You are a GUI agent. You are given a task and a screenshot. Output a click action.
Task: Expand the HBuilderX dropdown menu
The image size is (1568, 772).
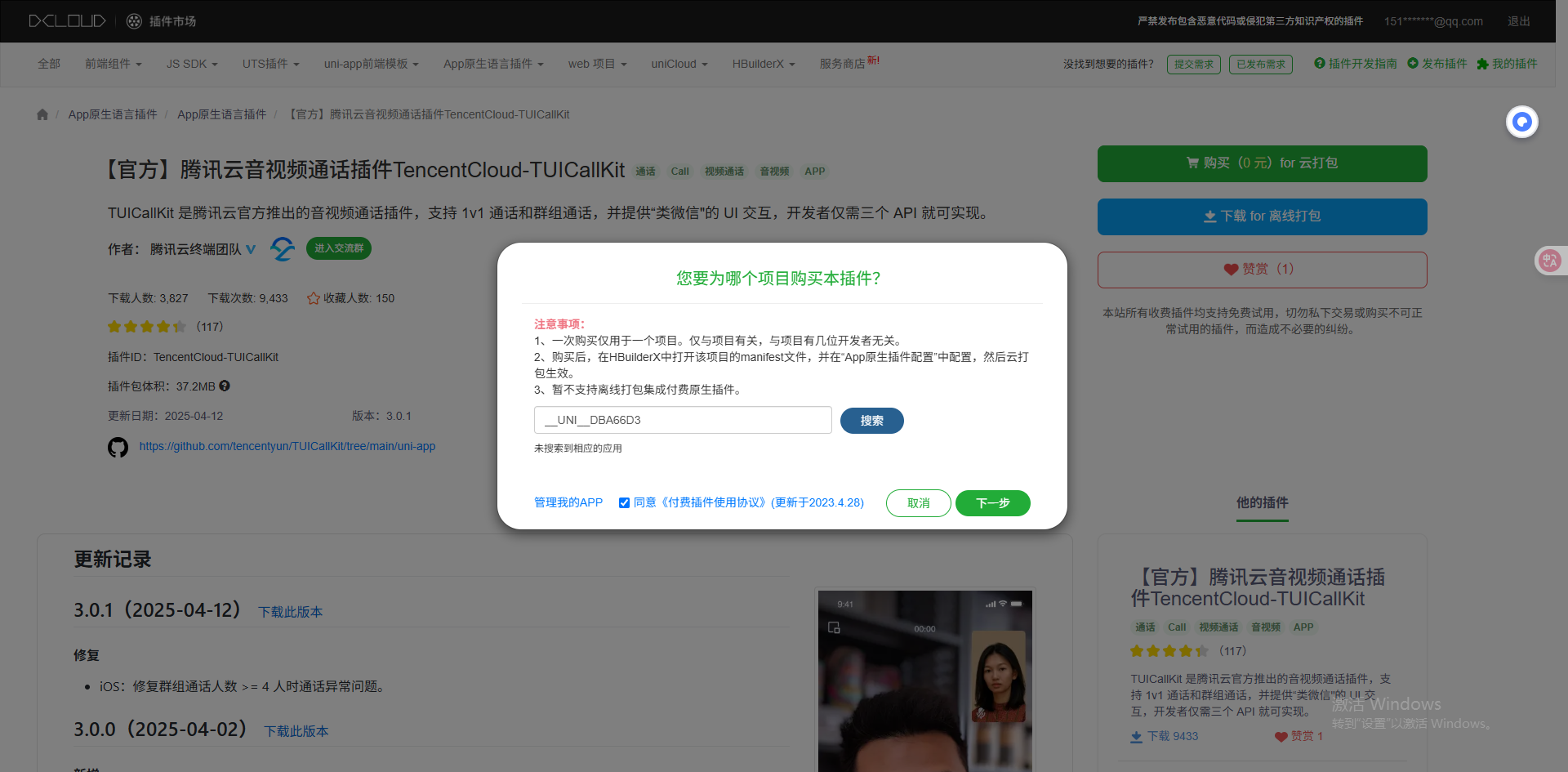763,64
